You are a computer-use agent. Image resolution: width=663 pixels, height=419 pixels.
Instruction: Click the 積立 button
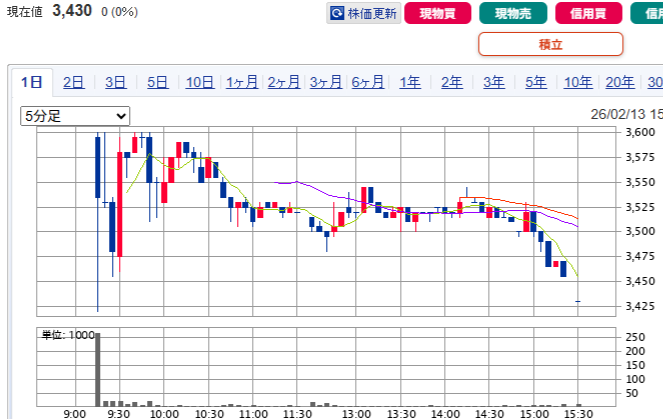550,44
